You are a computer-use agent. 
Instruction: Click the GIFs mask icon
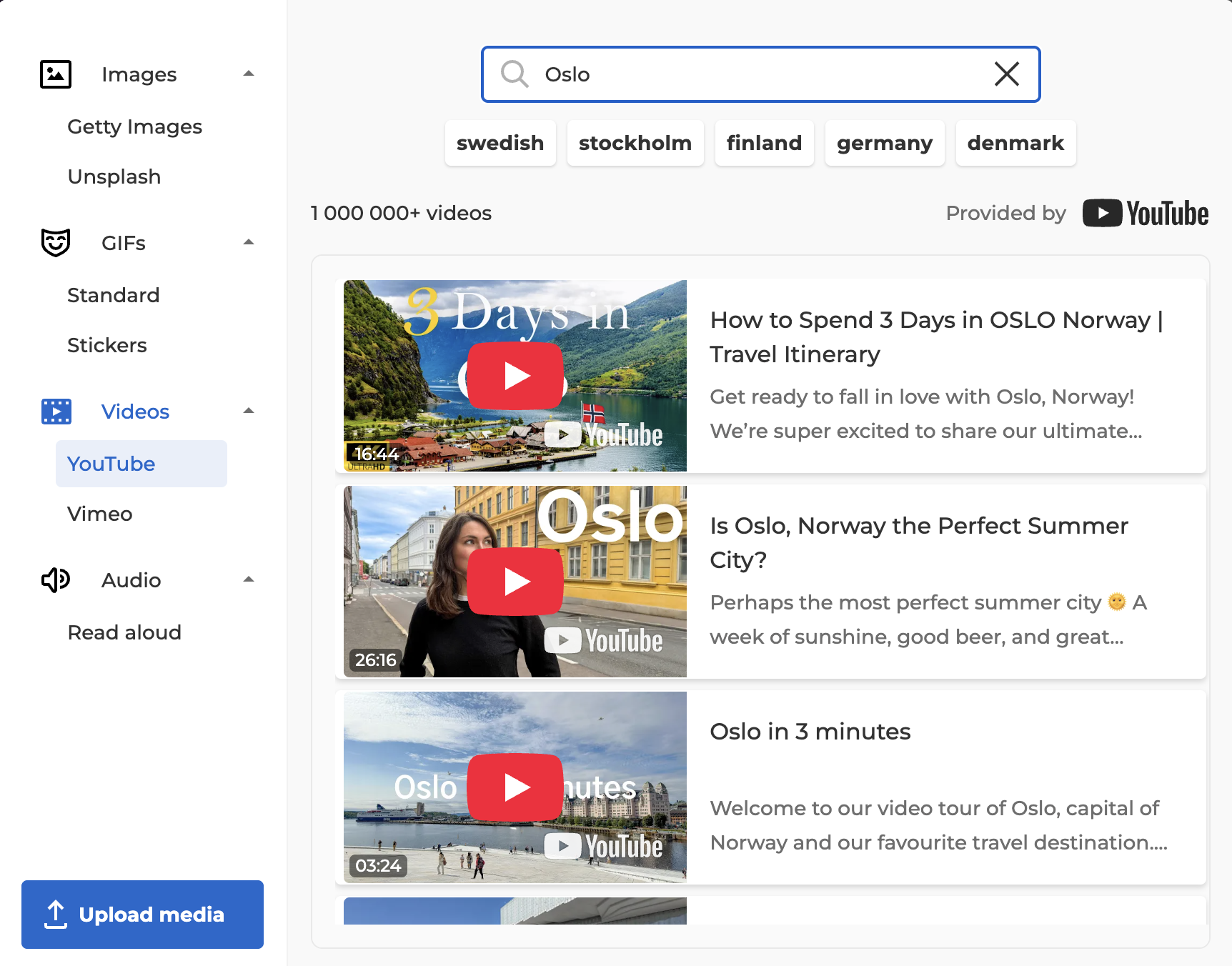[x=56, y=243]
